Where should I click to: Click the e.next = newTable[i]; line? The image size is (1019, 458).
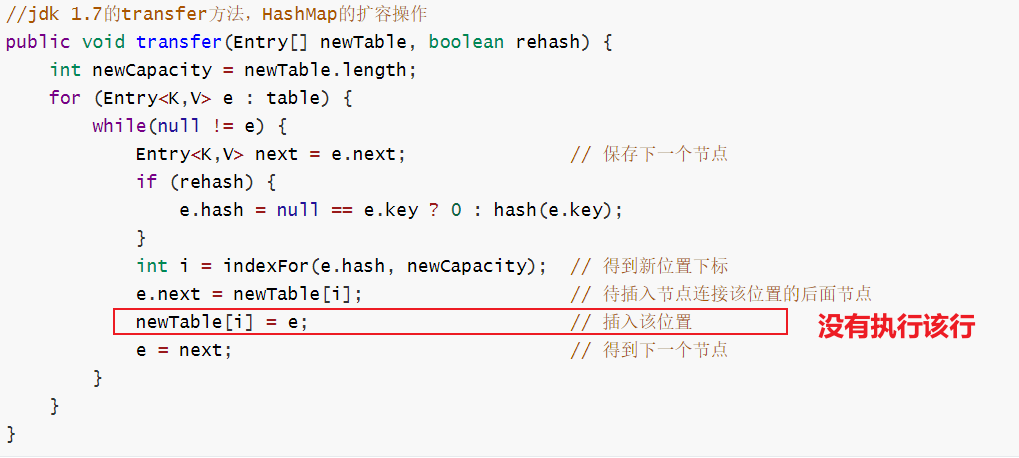[x=248, y=294]
